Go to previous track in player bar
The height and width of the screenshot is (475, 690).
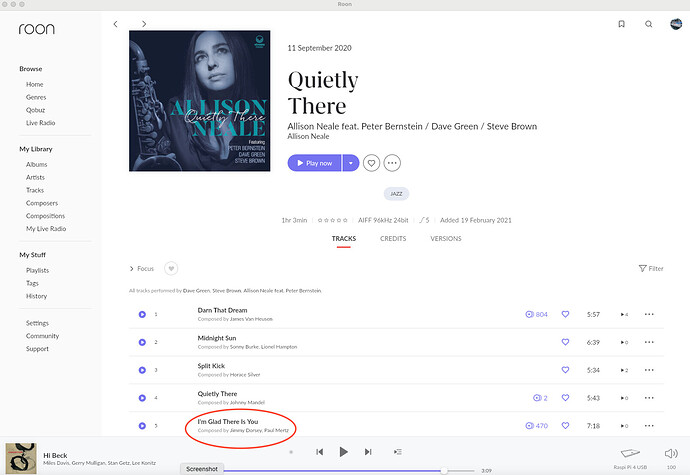pos(320,452)
